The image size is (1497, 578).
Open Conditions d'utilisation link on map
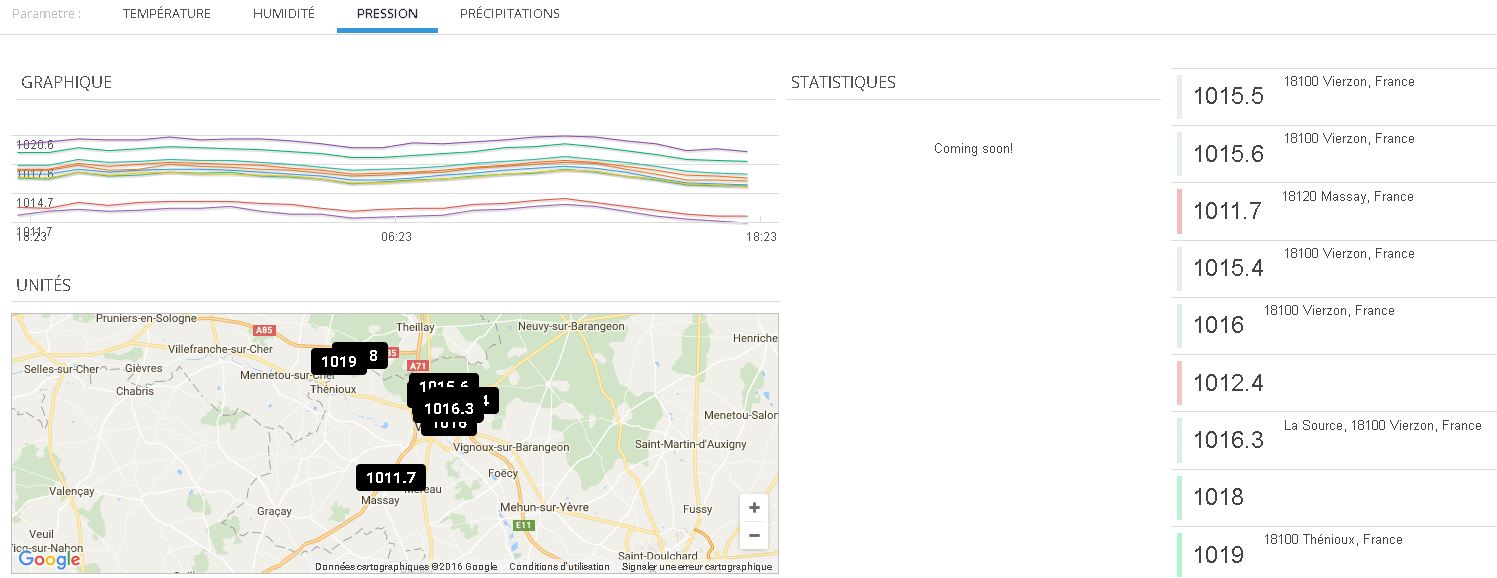[x=559, y=567]
